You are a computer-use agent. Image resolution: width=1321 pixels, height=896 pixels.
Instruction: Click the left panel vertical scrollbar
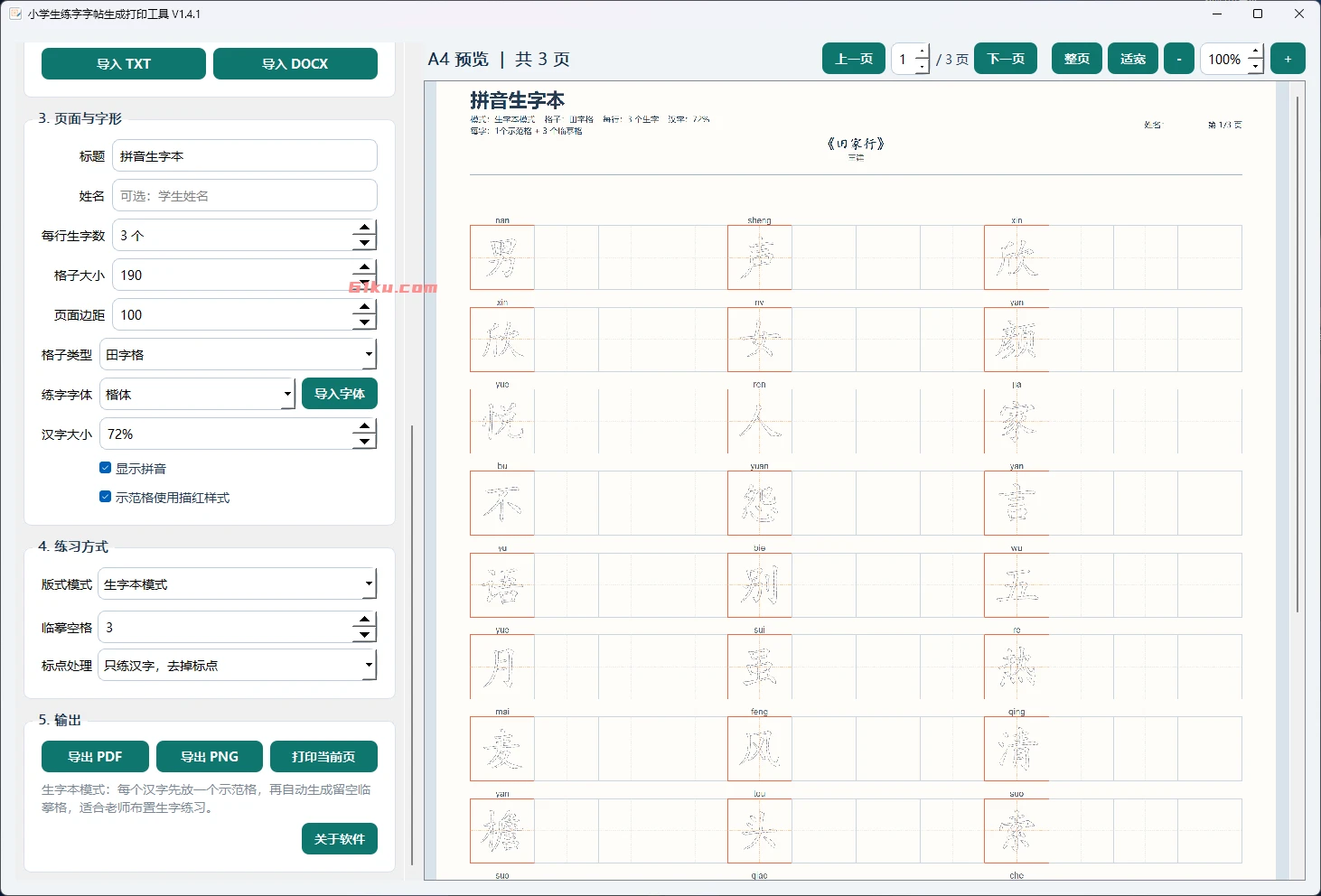pos(412,644)
